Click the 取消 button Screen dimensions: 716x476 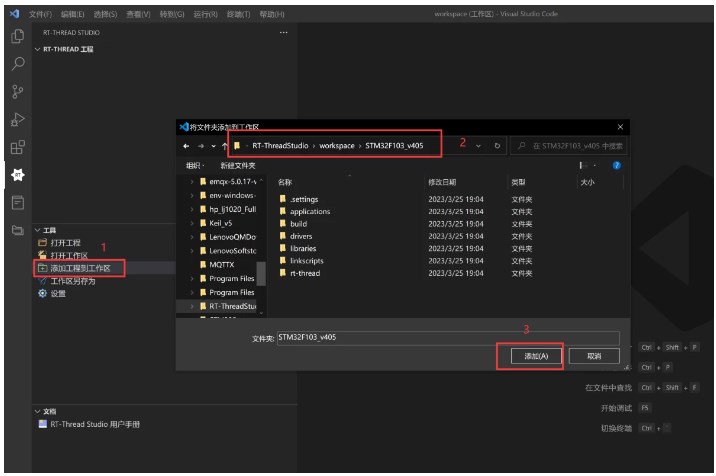click(594, 356)
